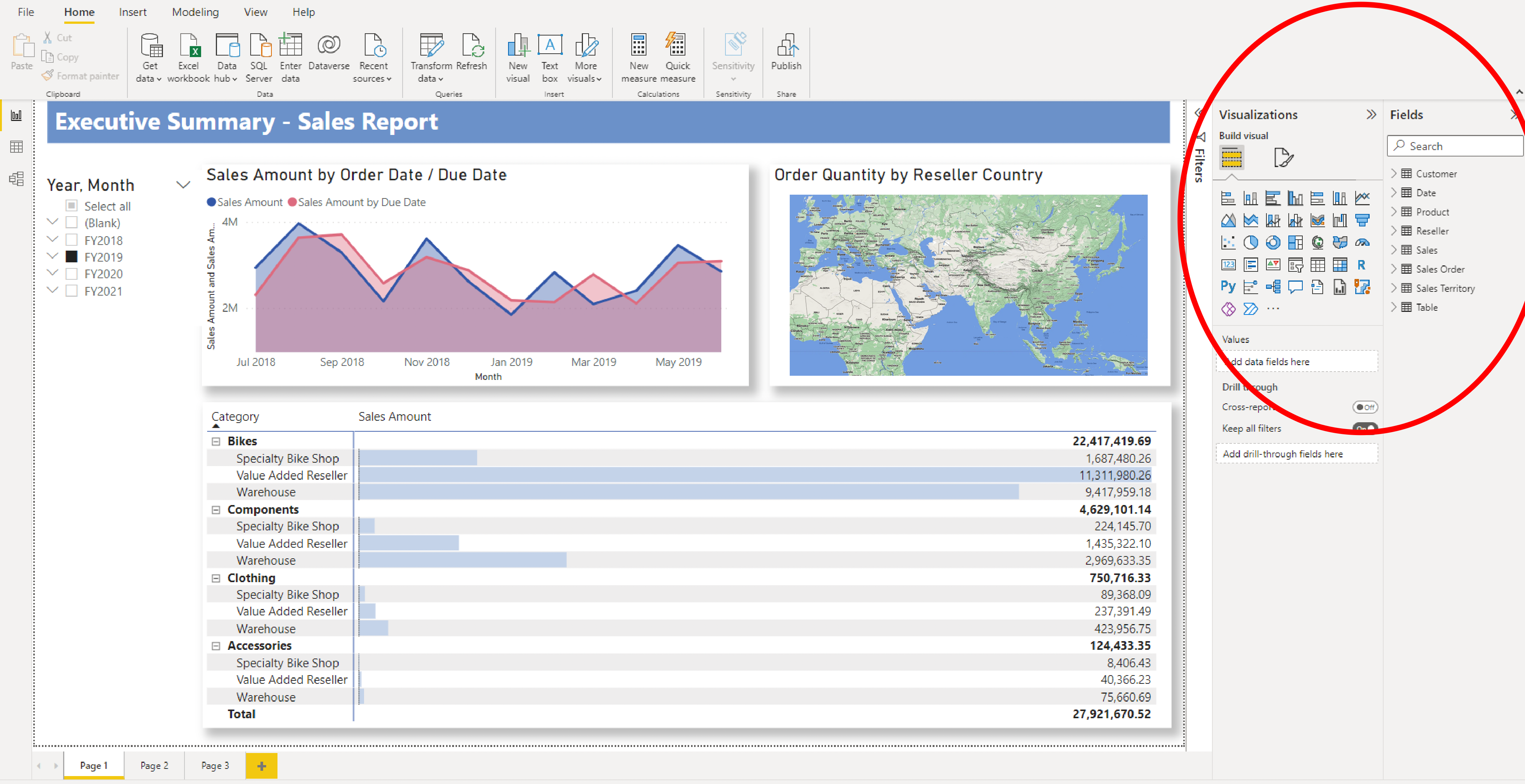Image resolution: width=1525 pixels, height=784 pixels.
Task: Open Model view in left sidebar
Action: [17, 179]
